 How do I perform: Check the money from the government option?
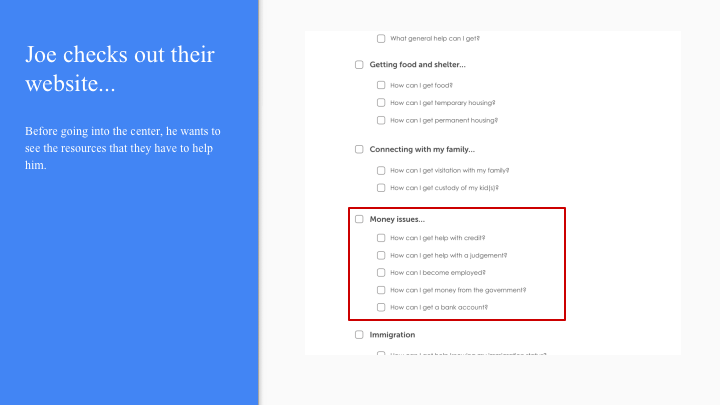tap(381, 290)
